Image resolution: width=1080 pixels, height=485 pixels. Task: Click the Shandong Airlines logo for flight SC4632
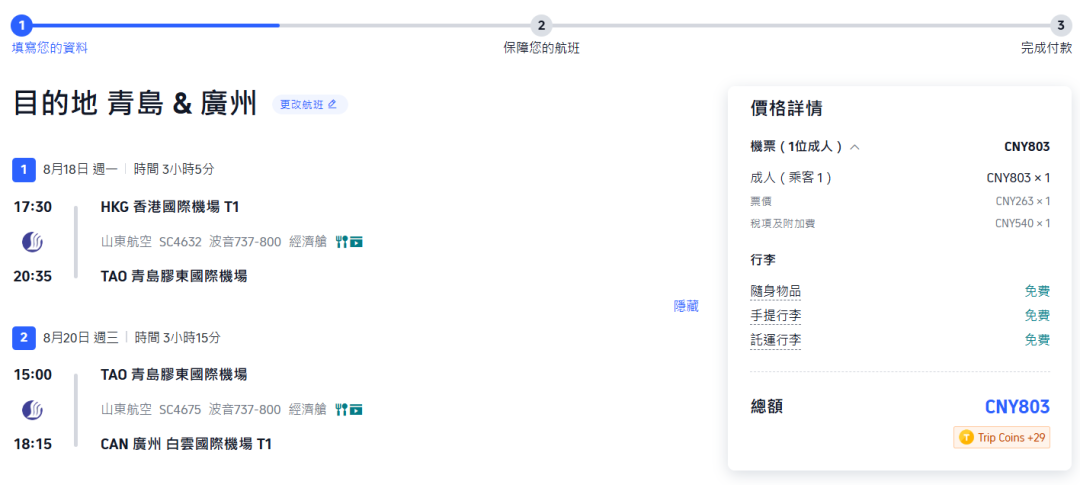[32, 242]
